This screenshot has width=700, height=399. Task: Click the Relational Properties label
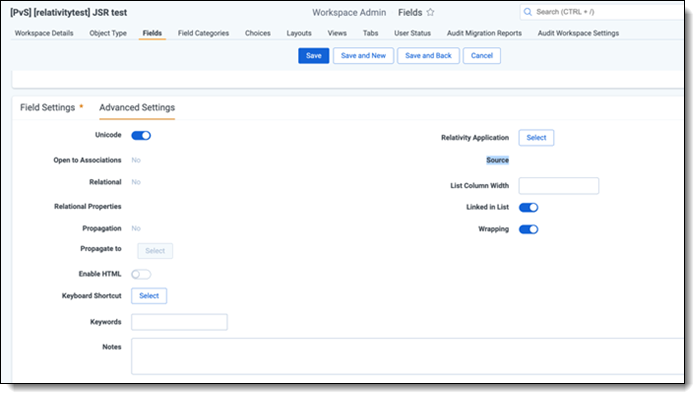point(88,206)
